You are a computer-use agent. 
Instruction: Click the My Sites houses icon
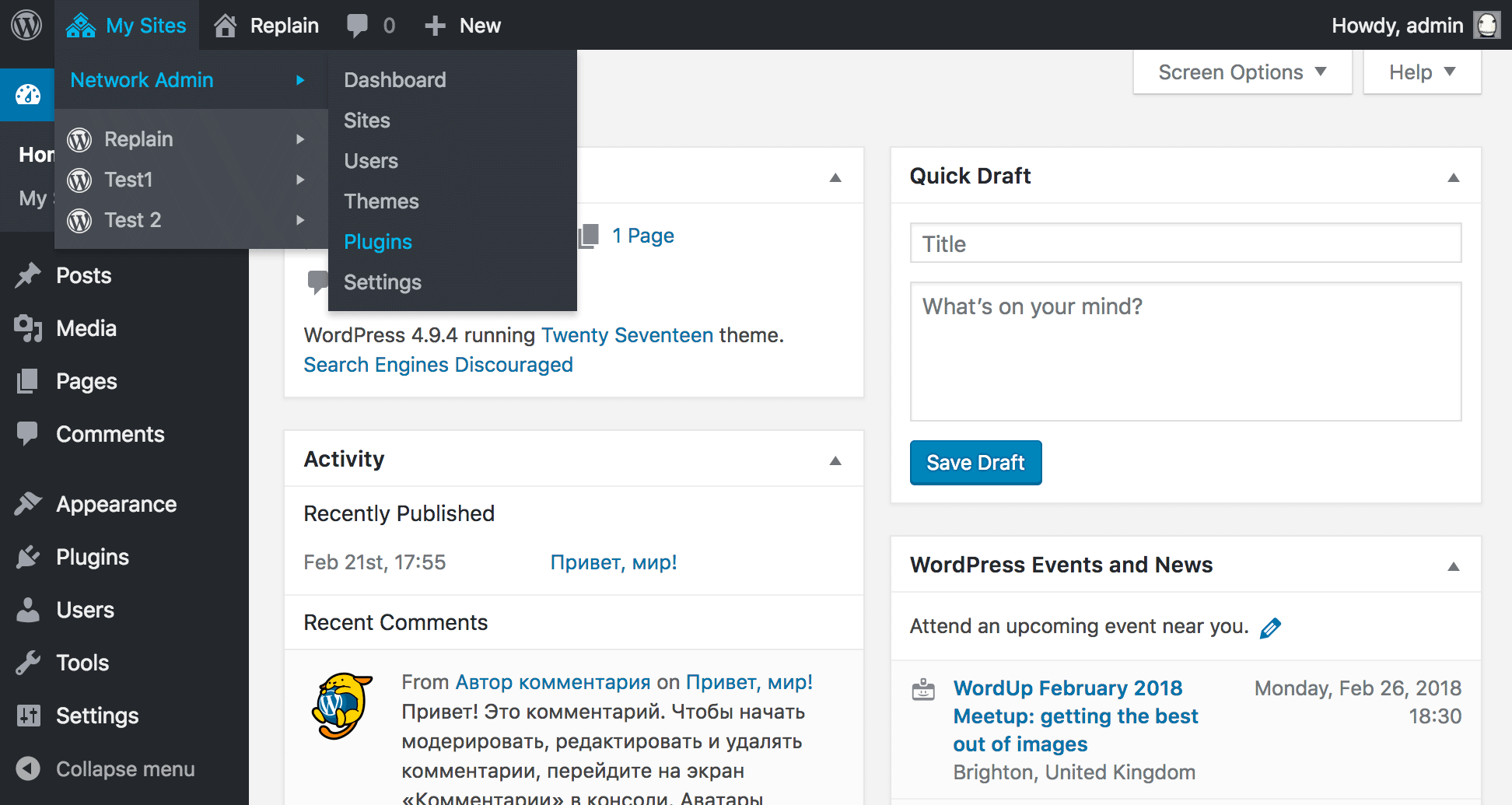[x=81, y=26]
